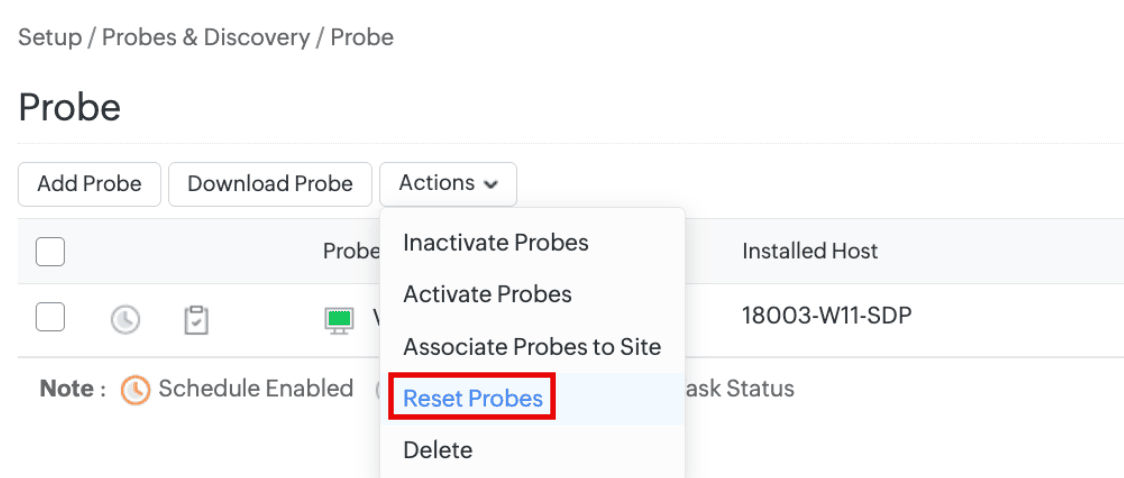Click the Add Probe button
The image size is (1124, 478).
90,184
